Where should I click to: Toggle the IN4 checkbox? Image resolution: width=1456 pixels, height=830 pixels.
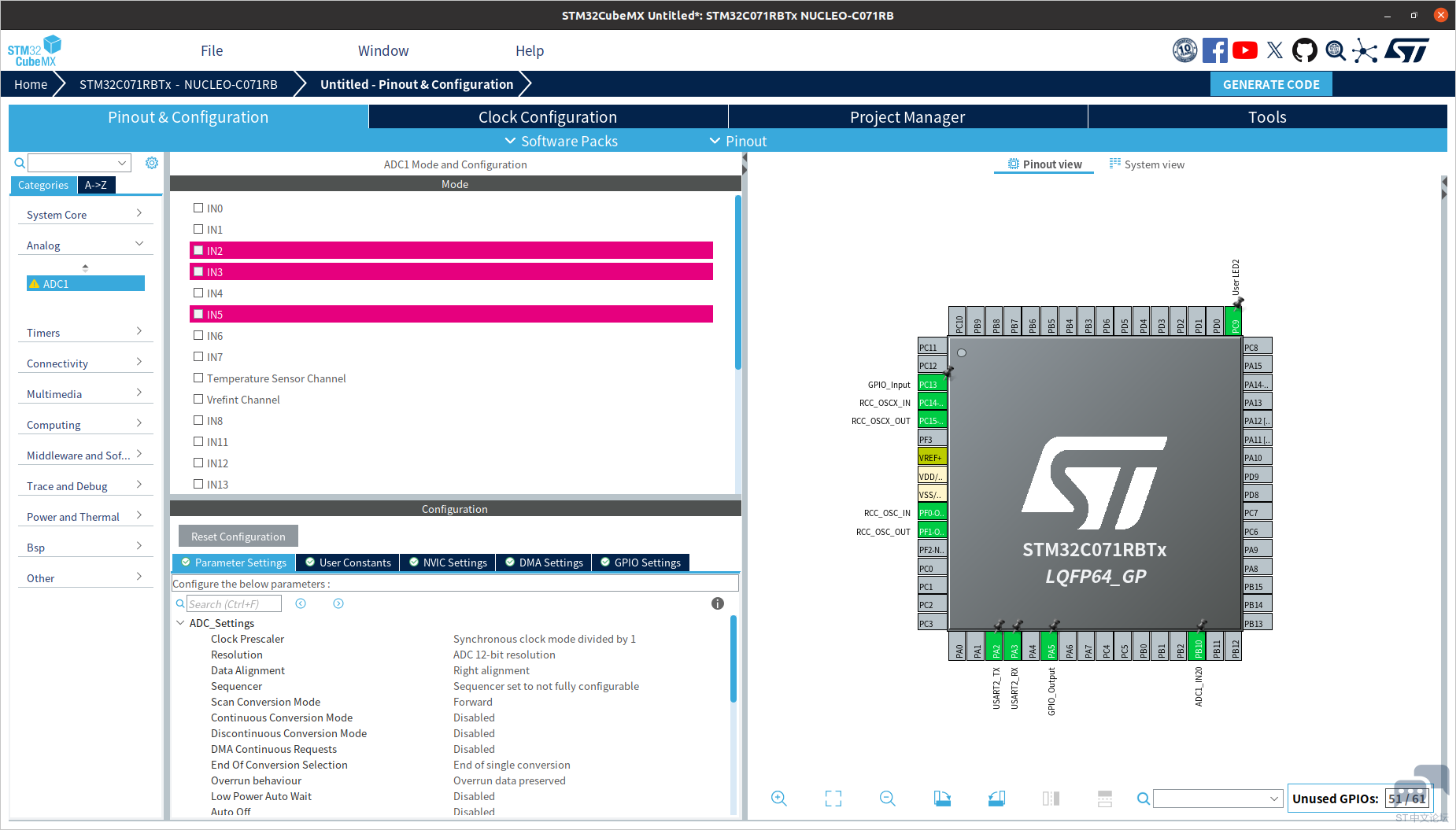198,293
